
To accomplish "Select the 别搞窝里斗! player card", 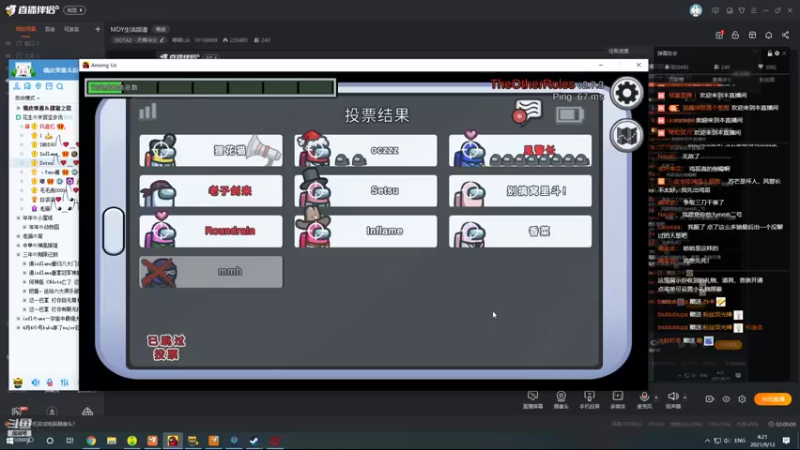I will (x=520, y=191).
